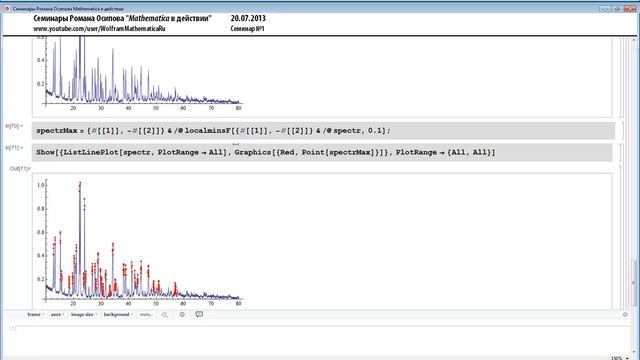Click the Maximize button in title bar

coord(618,8)
